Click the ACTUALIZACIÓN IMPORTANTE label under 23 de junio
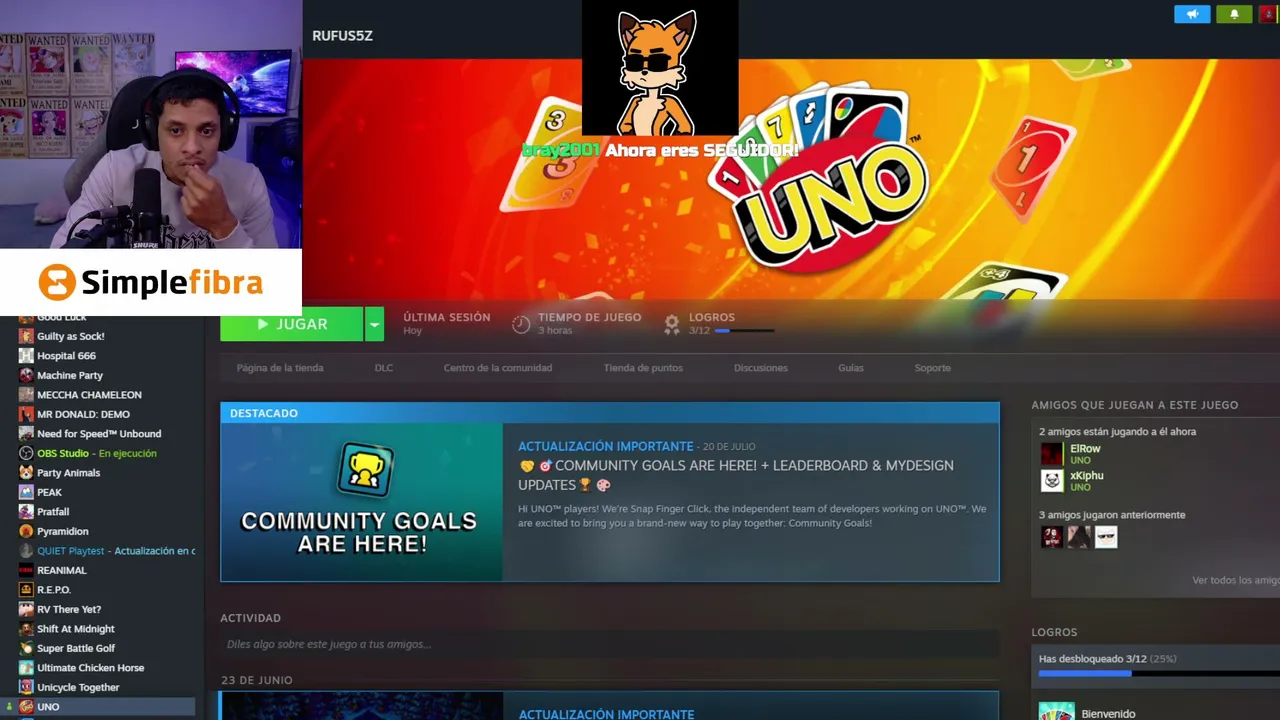1280x720 pixels. (606, 714)
